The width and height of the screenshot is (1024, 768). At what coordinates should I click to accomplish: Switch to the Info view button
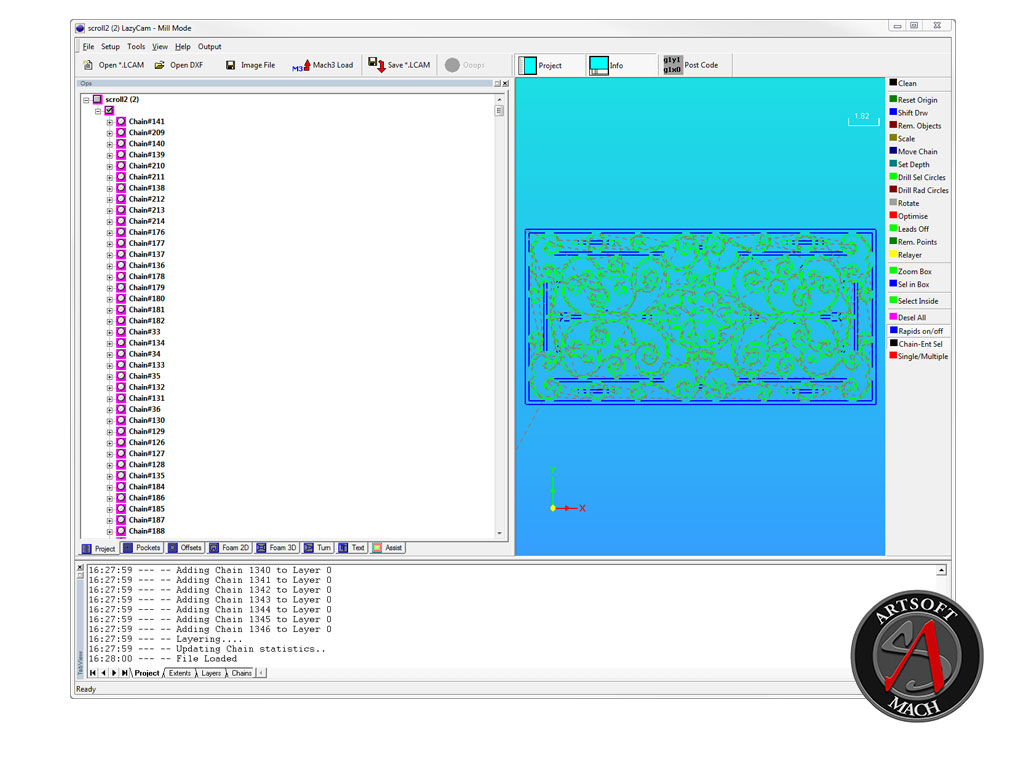(x=599, y=65)
